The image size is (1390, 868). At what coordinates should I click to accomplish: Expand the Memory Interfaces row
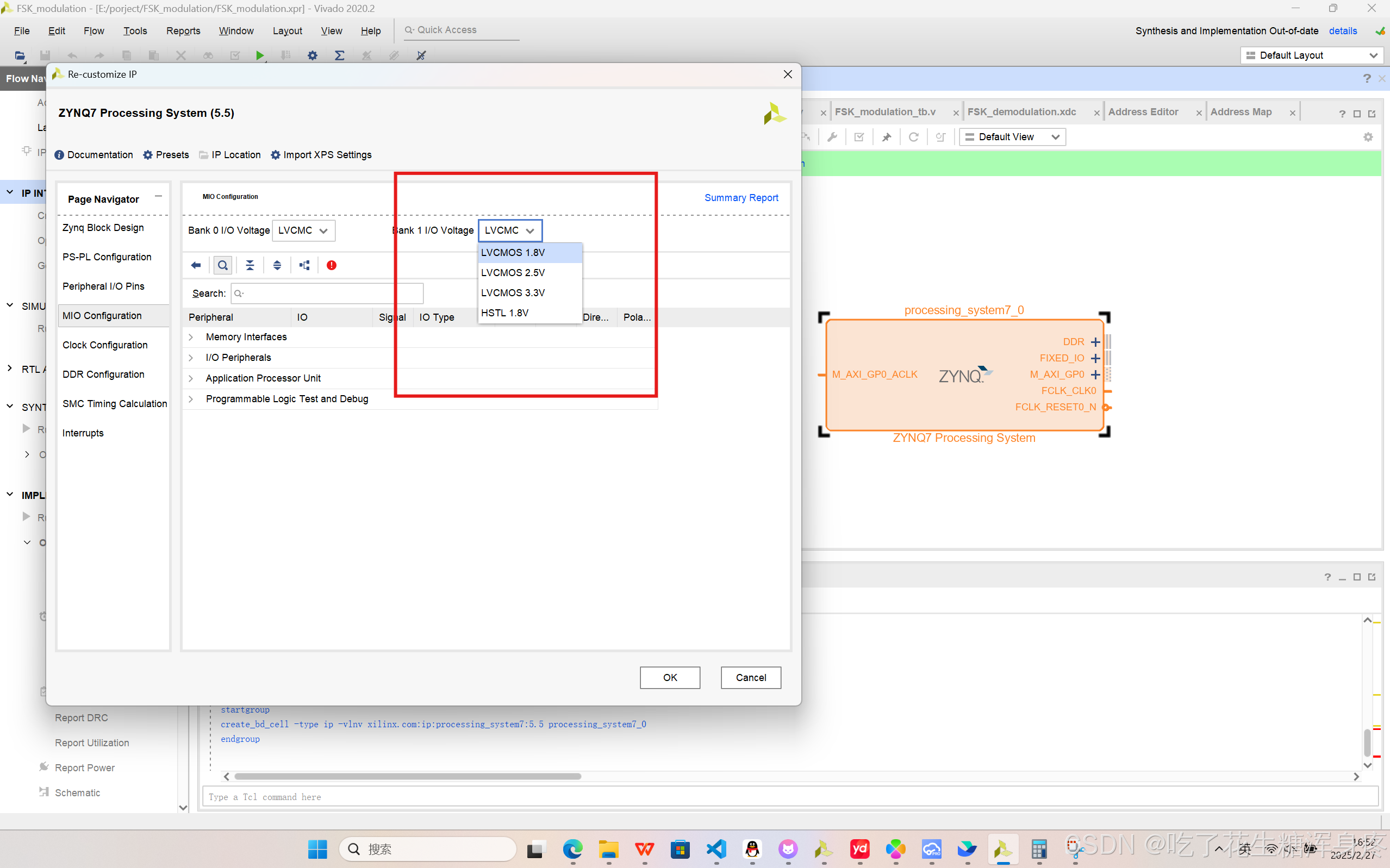click(191, 337)
